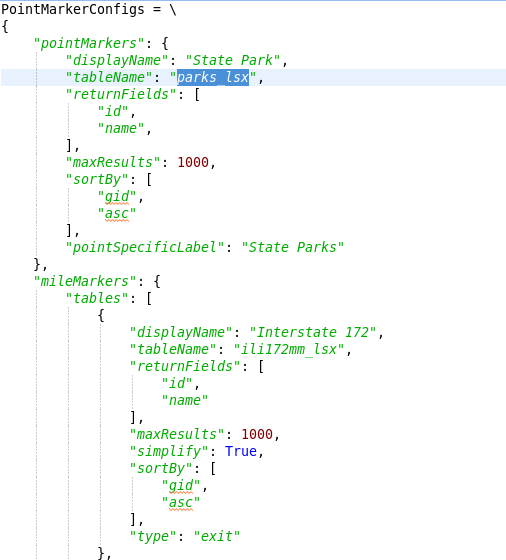
Task: Click the first underlined "asc" string
Action: [x=117, y=214]
